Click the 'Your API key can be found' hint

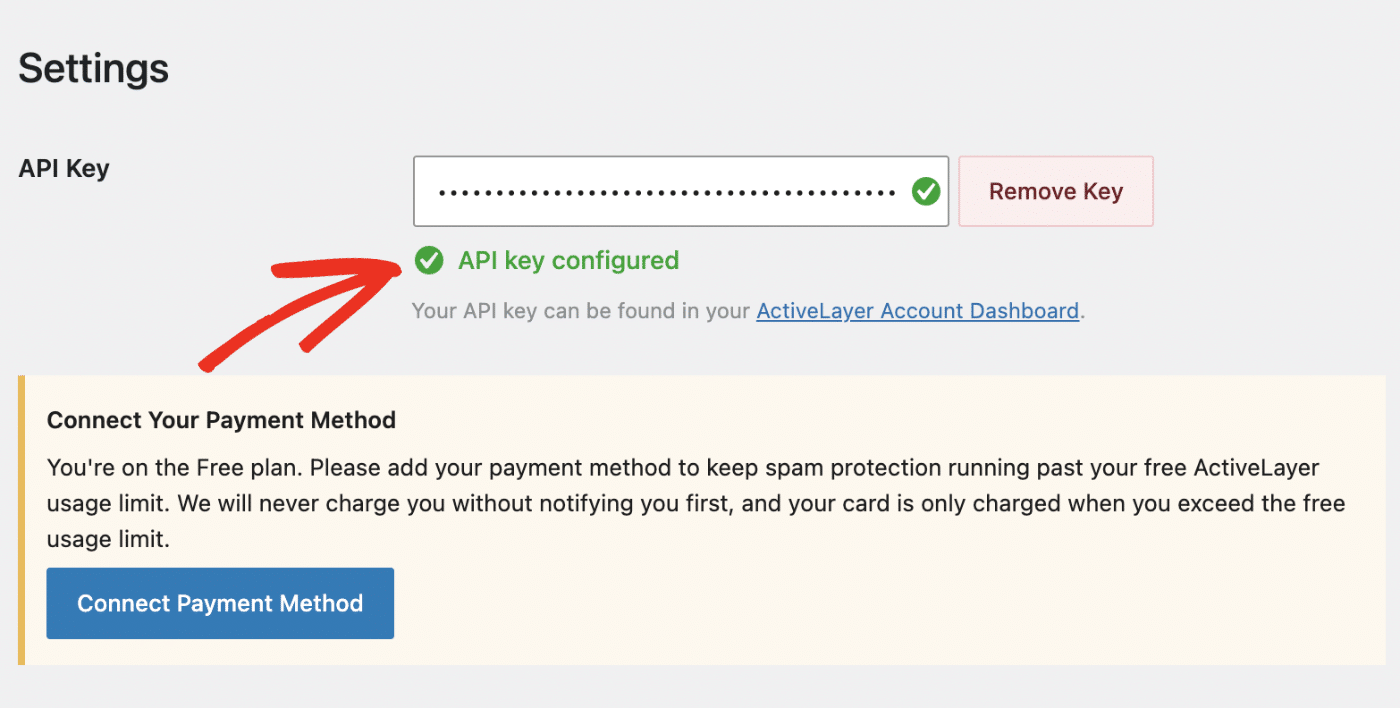[x=748, y=311]
